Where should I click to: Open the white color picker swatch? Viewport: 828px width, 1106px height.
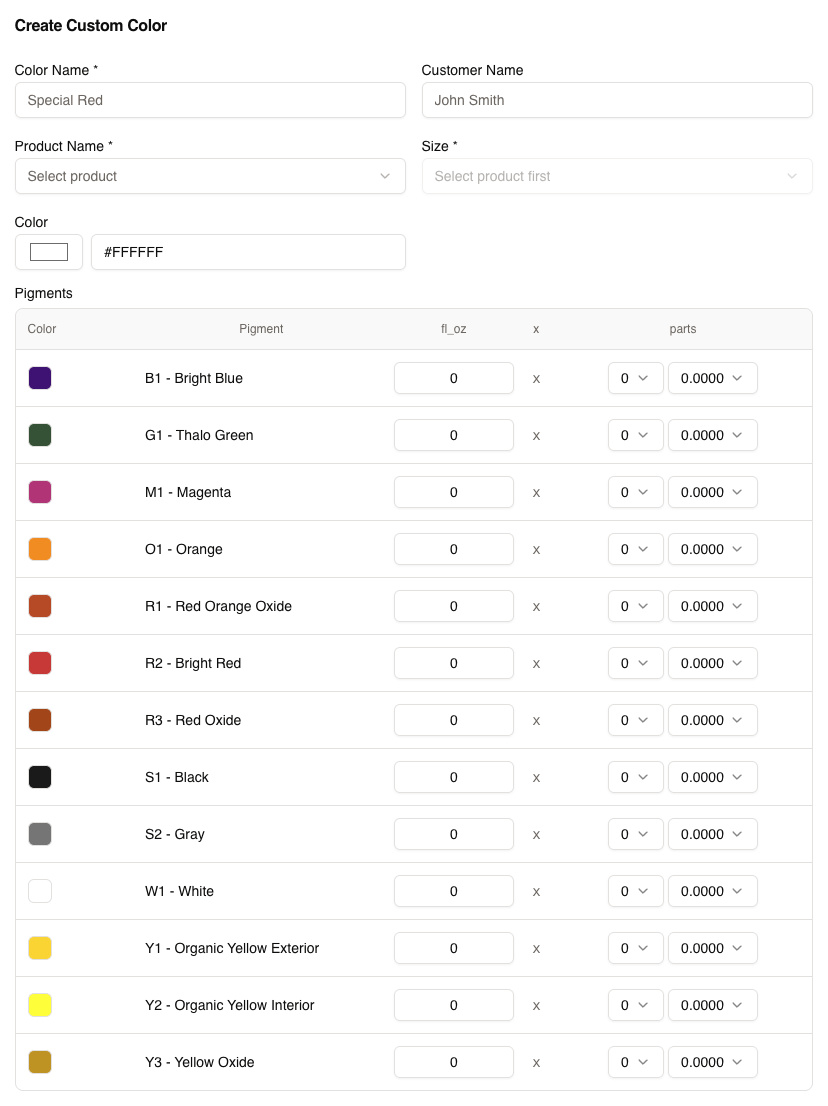49,252
